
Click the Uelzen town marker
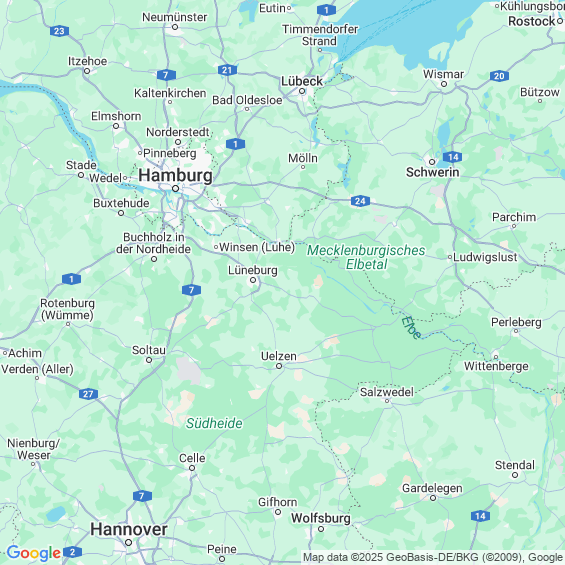point(279,366)
